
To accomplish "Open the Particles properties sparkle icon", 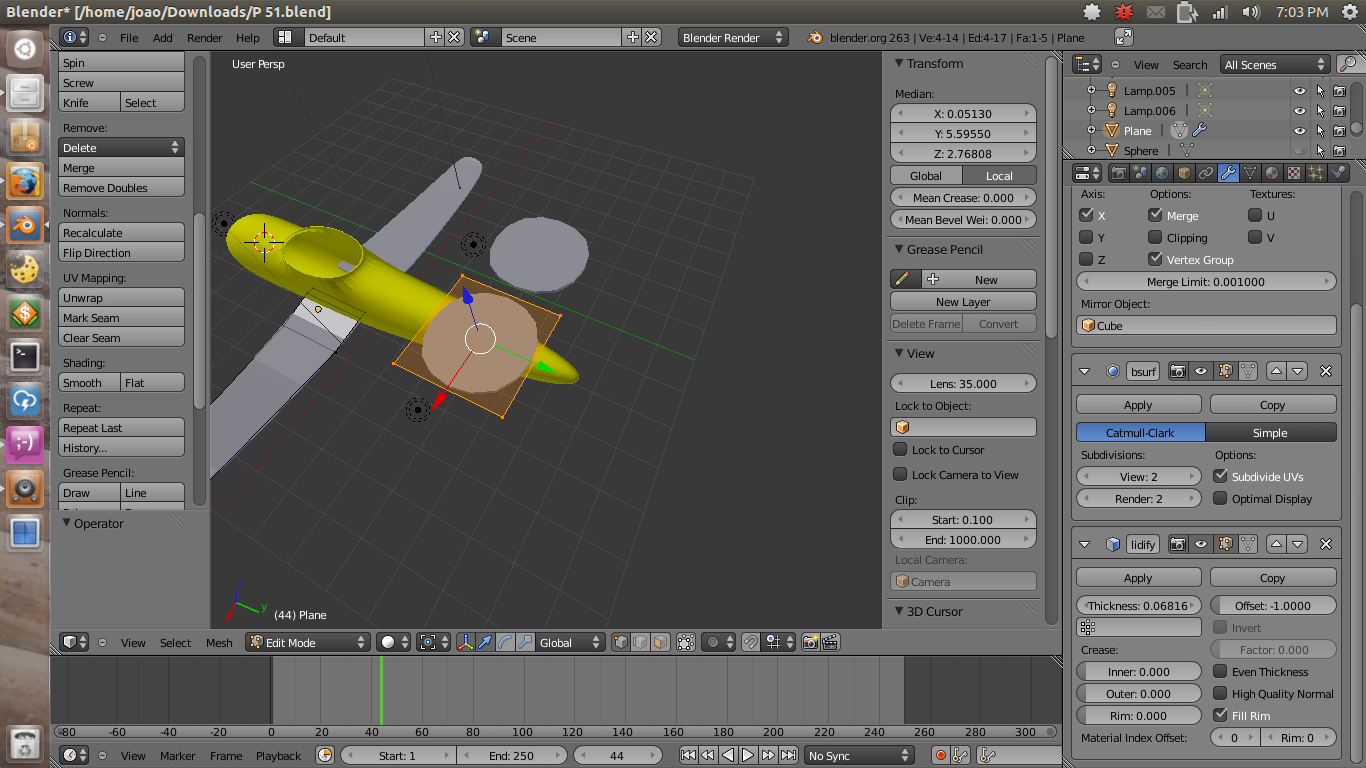I will click(x=1316, y=173).
